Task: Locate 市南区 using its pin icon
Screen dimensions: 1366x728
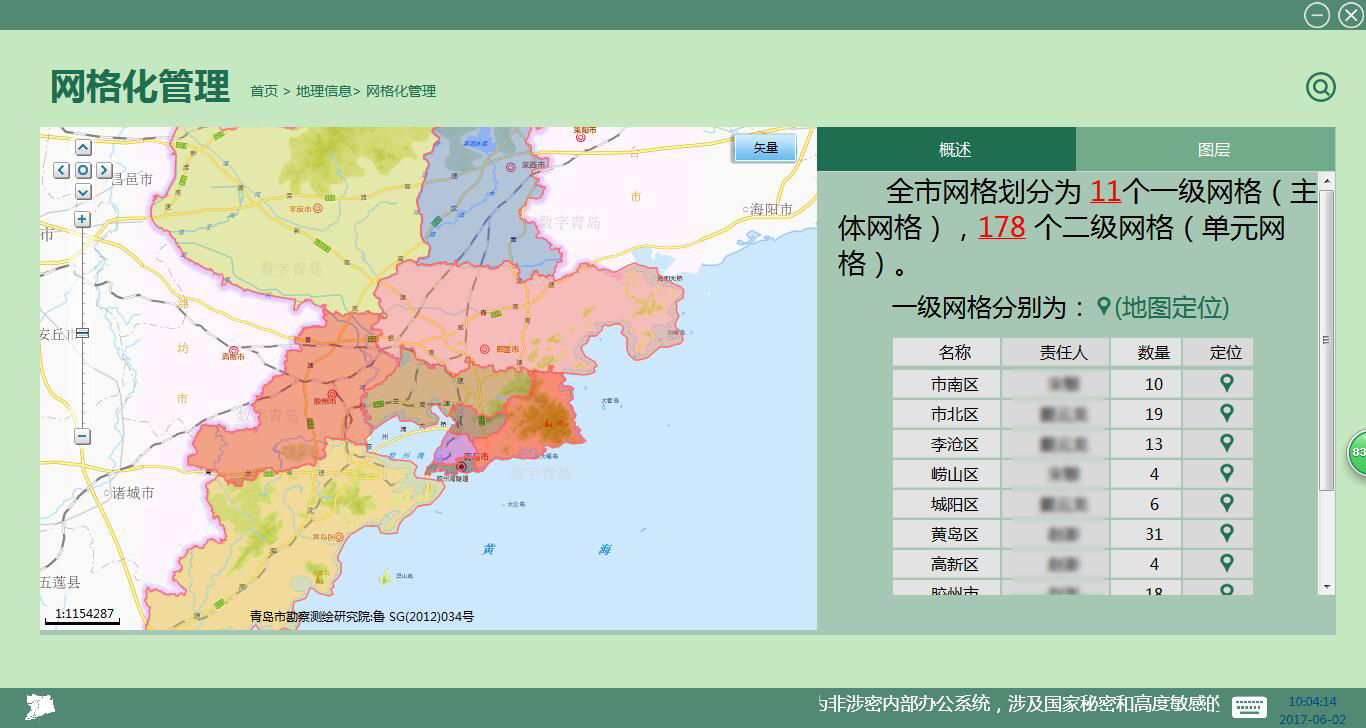Action: (x=1226, y=383)
